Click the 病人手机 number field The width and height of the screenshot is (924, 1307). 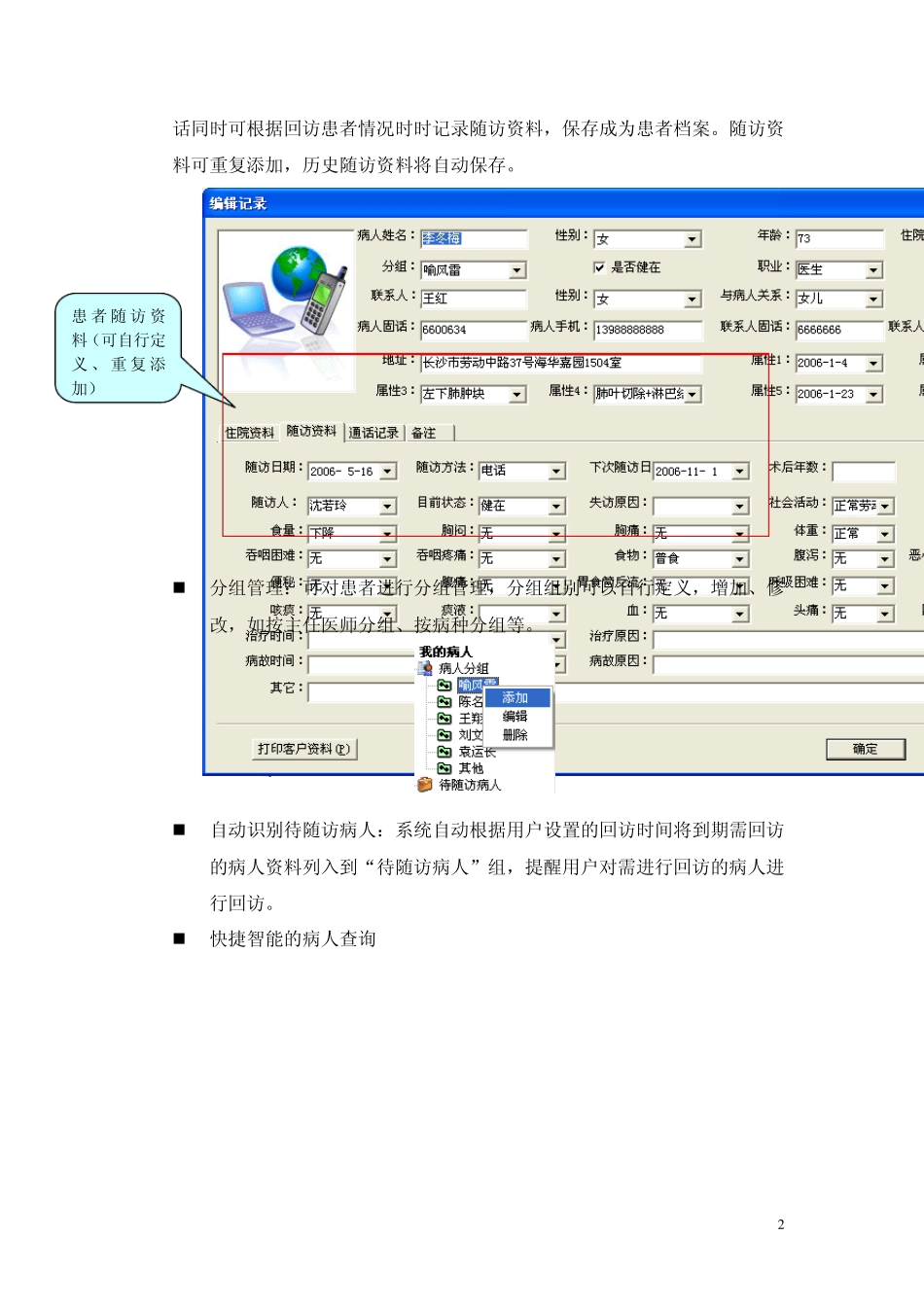click(648, 330)
